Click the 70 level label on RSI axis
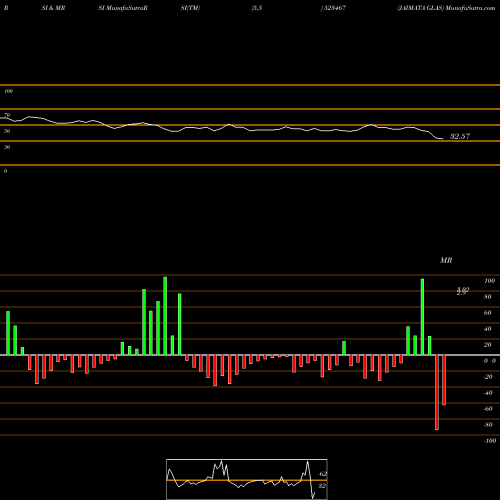 pyautogui.click(x=7, y=115)
